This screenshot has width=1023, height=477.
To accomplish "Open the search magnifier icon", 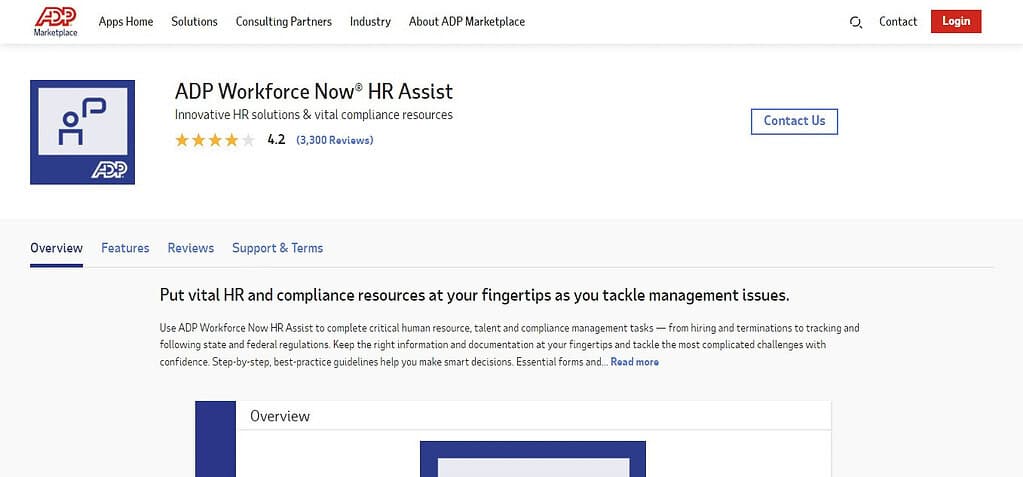I will coord(855,22).
